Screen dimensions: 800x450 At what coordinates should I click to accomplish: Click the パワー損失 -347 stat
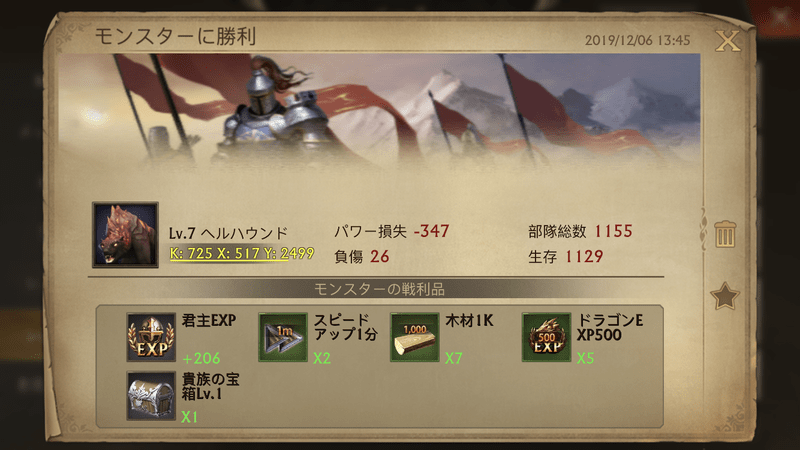[x=391, y=231]
